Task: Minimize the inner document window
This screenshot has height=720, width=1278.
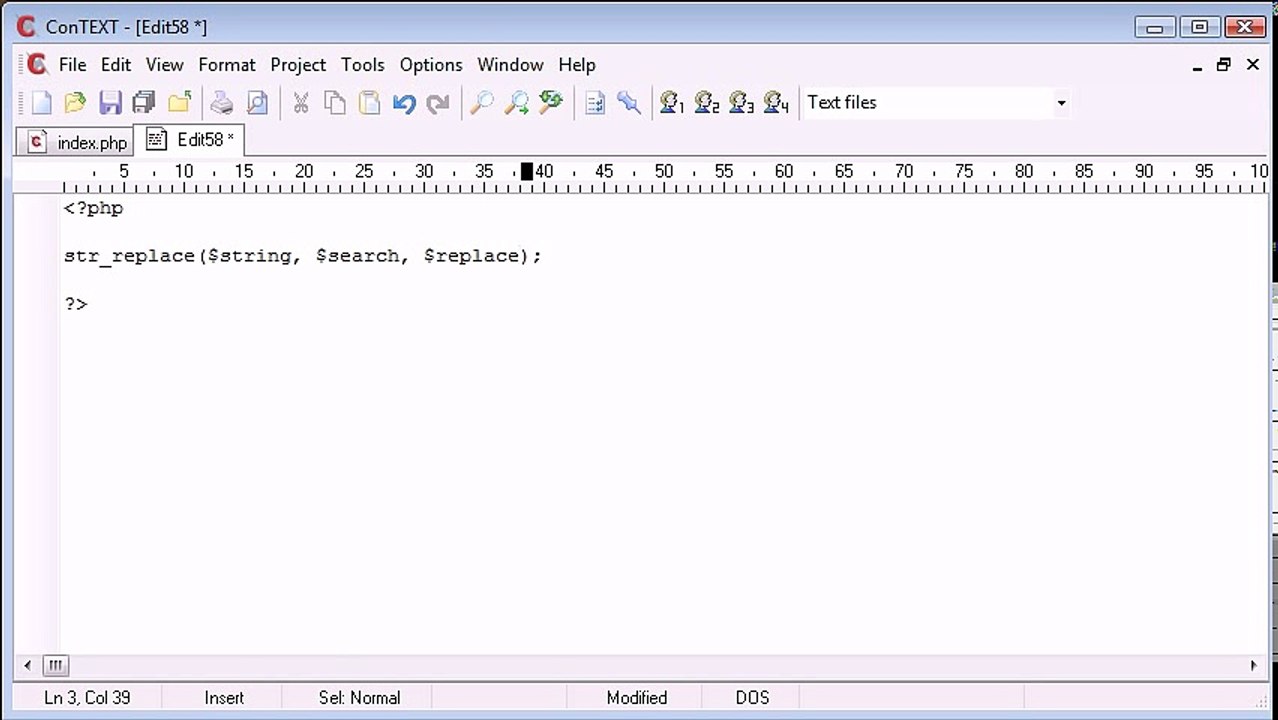Action: pyautogui.click(x=1197, y=65)
